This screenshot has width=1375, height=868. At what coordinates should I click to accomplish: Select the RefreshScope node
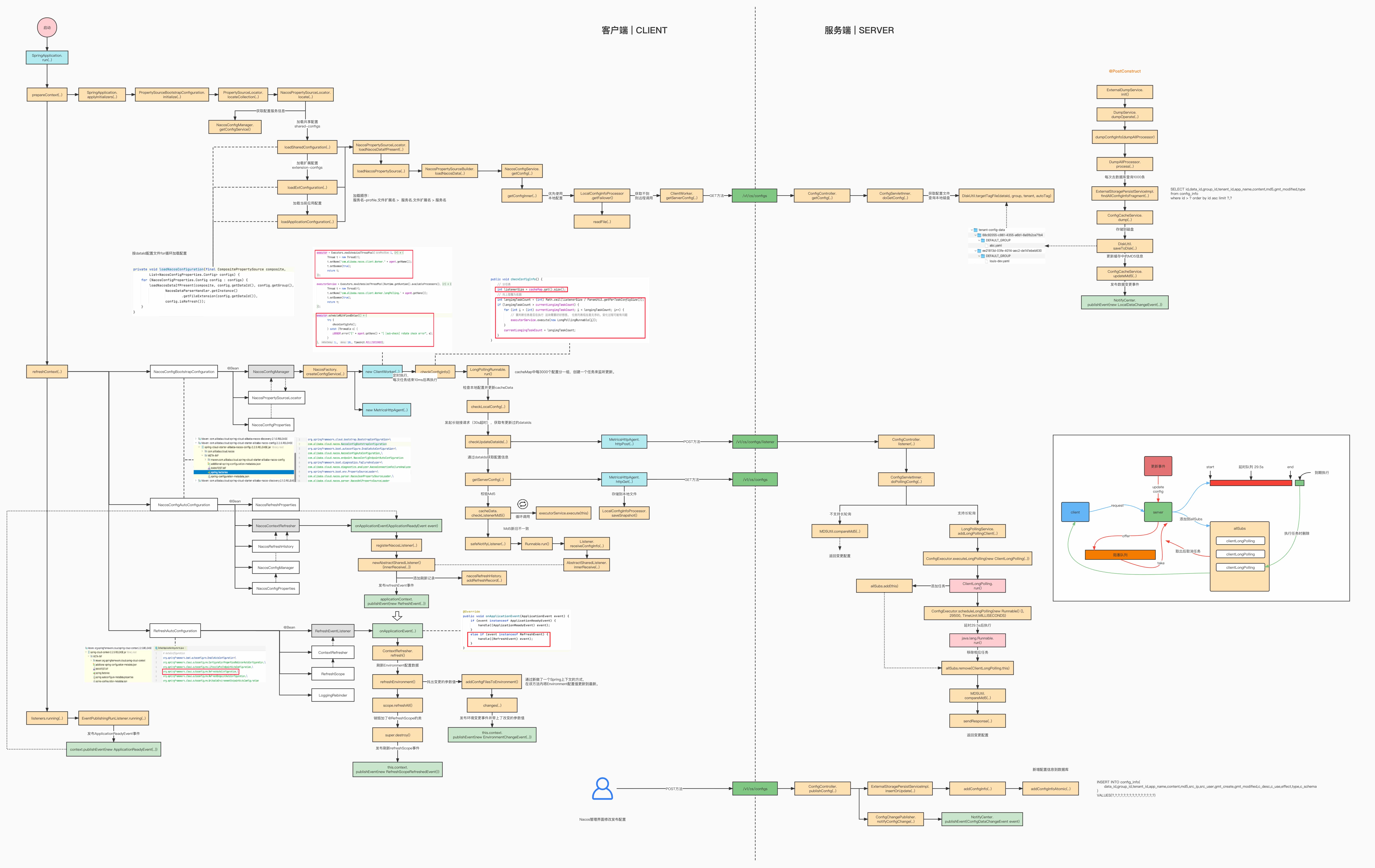[x=333, y=674]
